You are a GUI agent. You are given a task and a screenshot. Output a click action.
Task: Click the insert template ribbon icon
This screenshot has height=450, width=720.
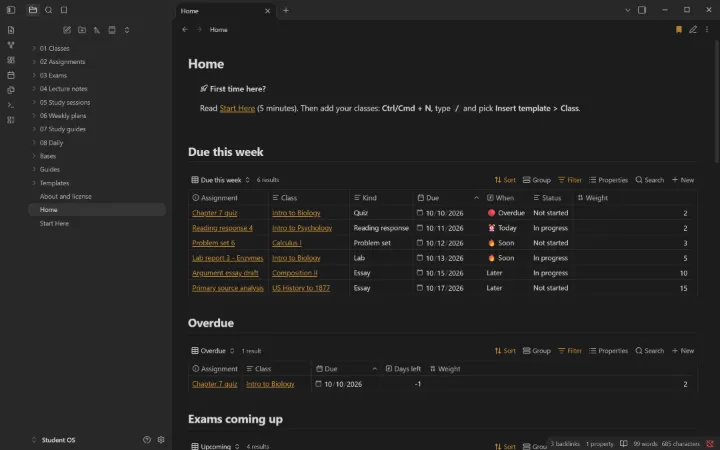[x=11, y=90]
